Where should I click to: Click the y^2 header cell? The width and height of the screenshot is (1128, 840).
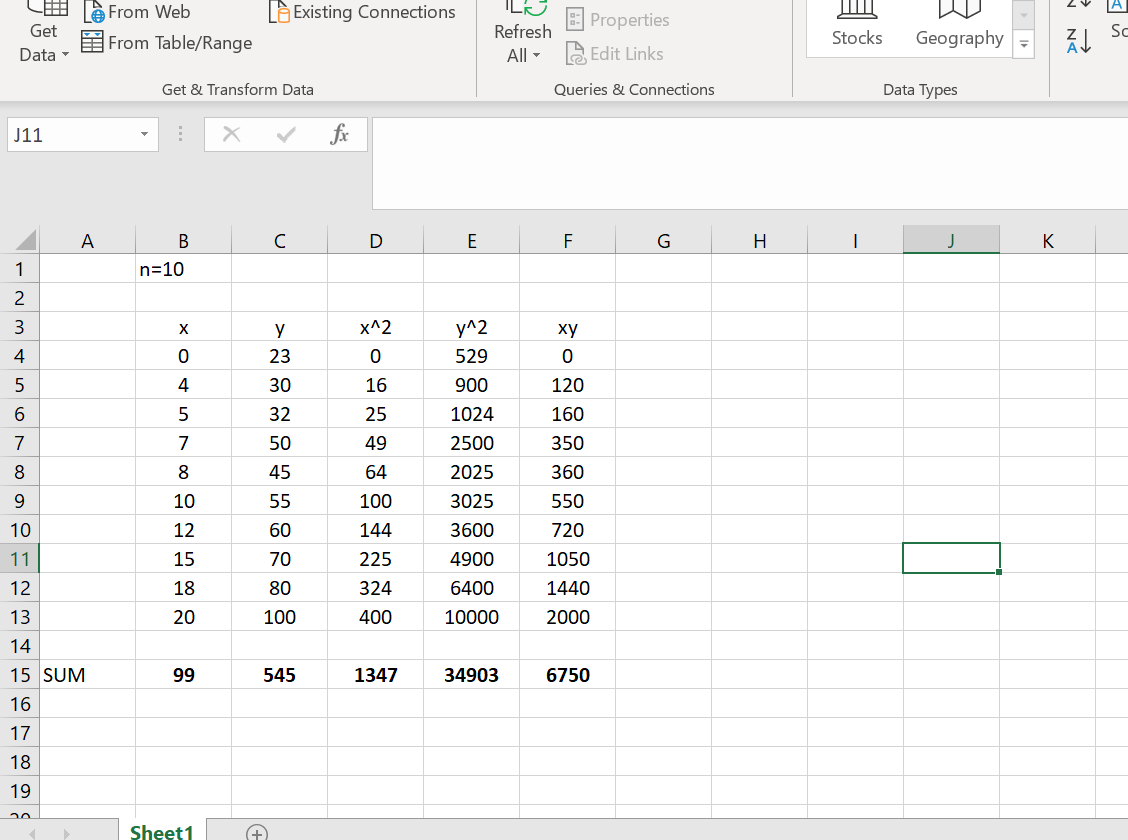[x=471, y=327]
